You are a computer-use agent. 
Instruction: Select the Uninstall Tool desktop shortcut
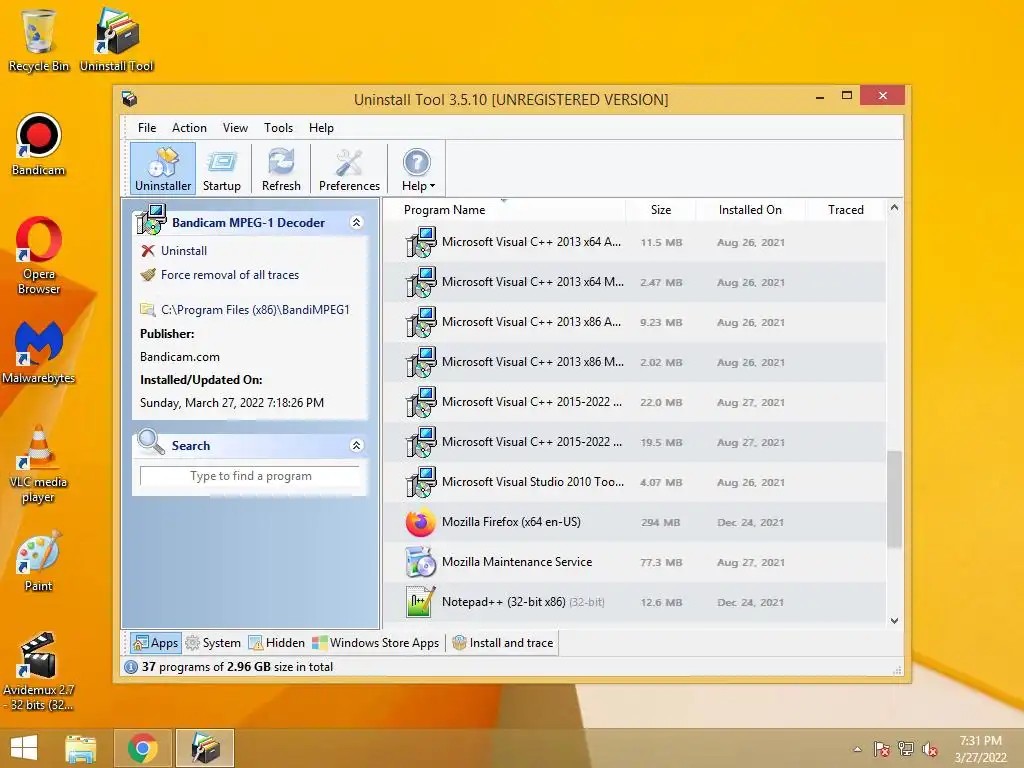coord(117,39)
